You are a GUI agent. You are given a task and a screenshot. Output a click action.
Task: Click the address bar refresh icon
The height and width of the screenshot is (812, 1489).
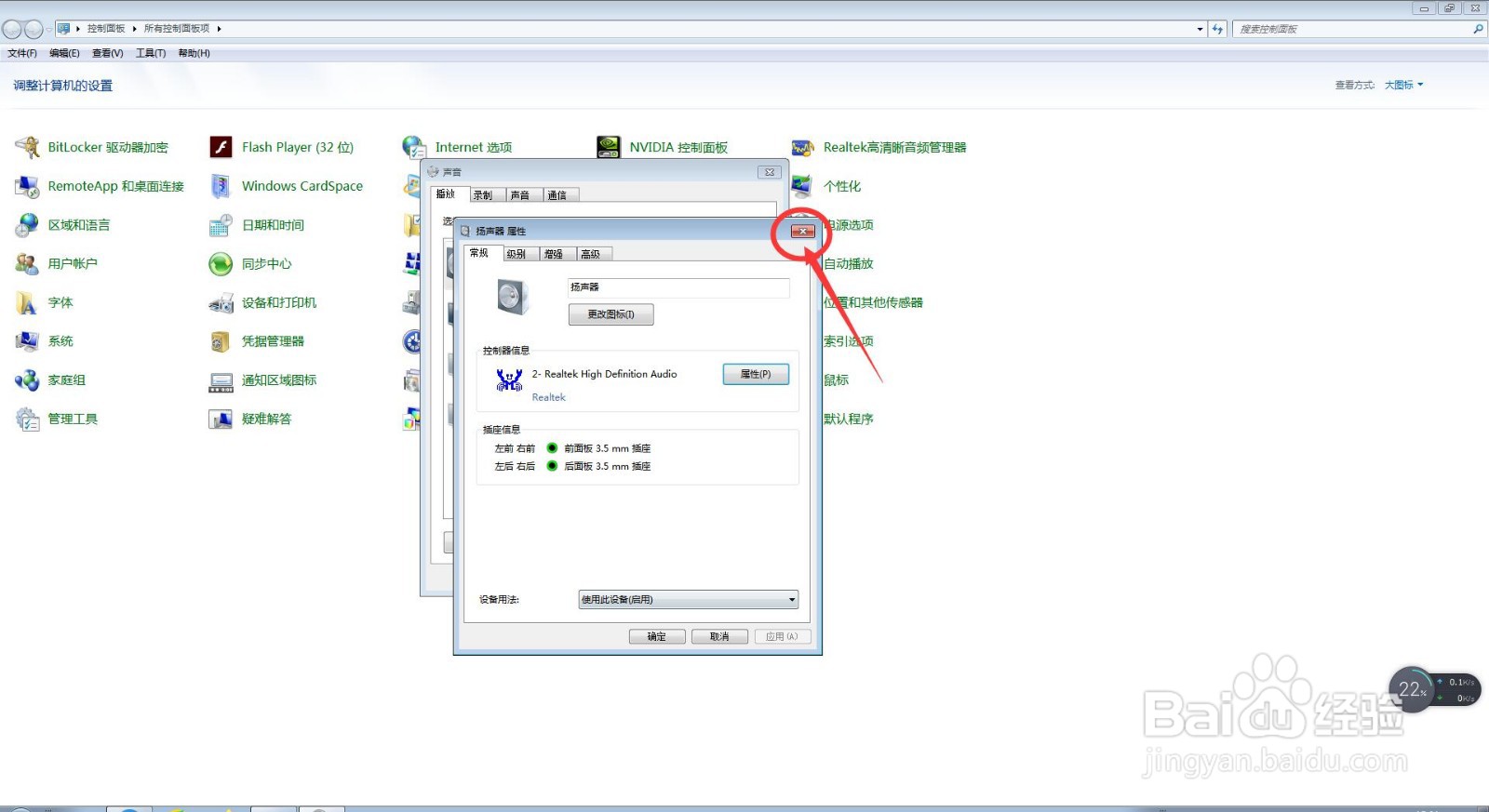pyautogui.click(x=1217, y=29)
